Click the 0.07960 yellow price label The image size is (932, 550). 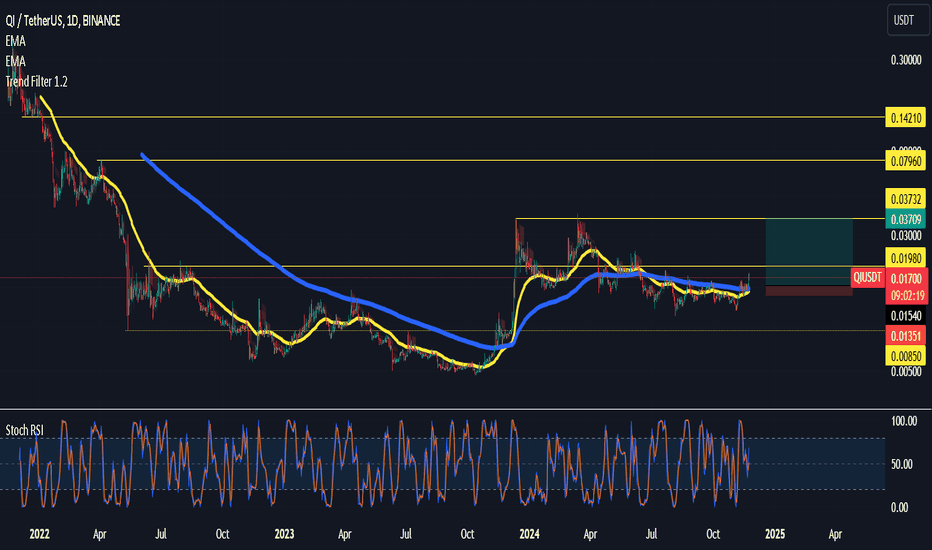coord(906,161)
